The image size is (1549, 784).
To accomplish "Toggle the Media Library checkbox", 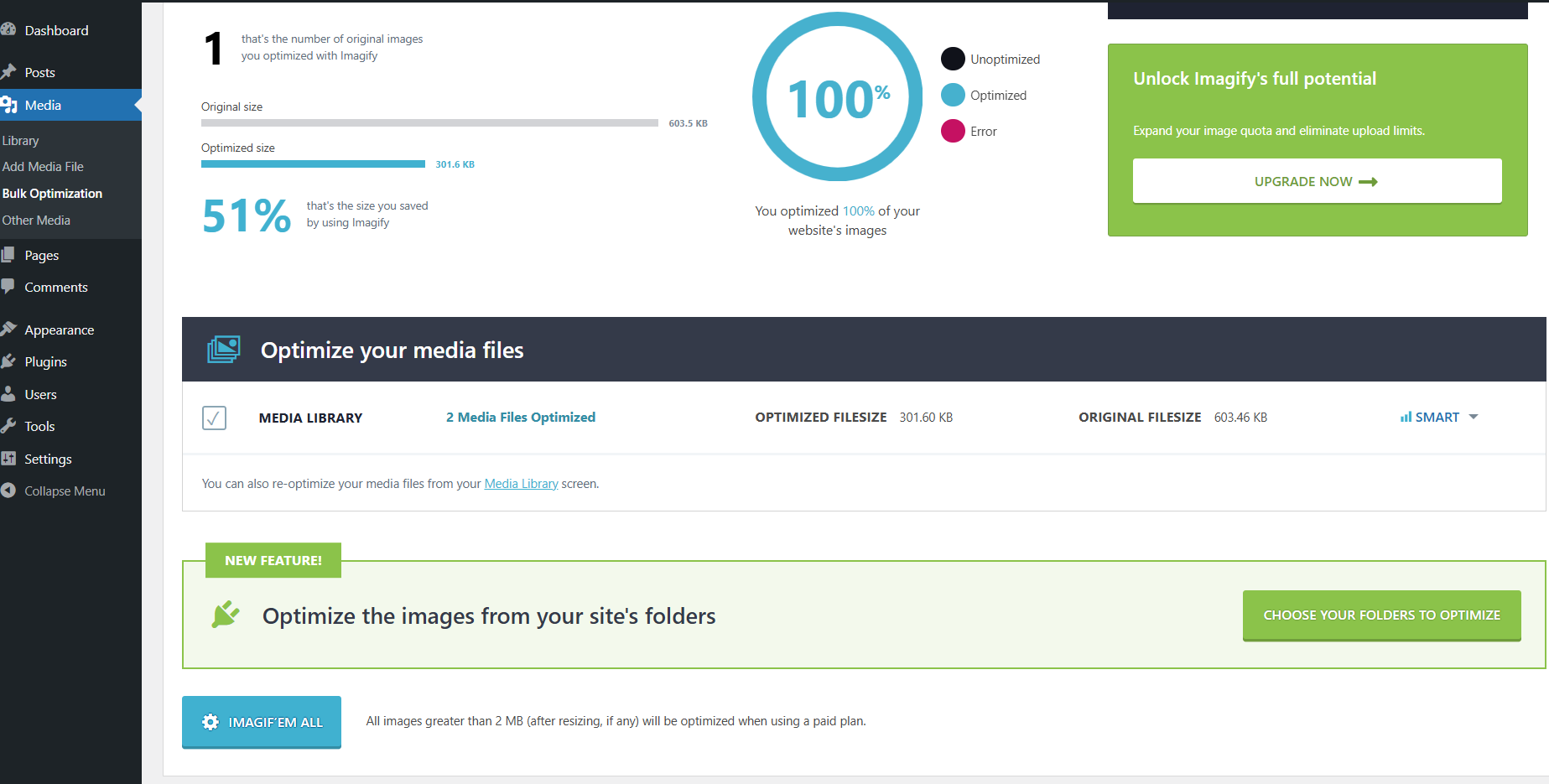I will coord(214,418).
